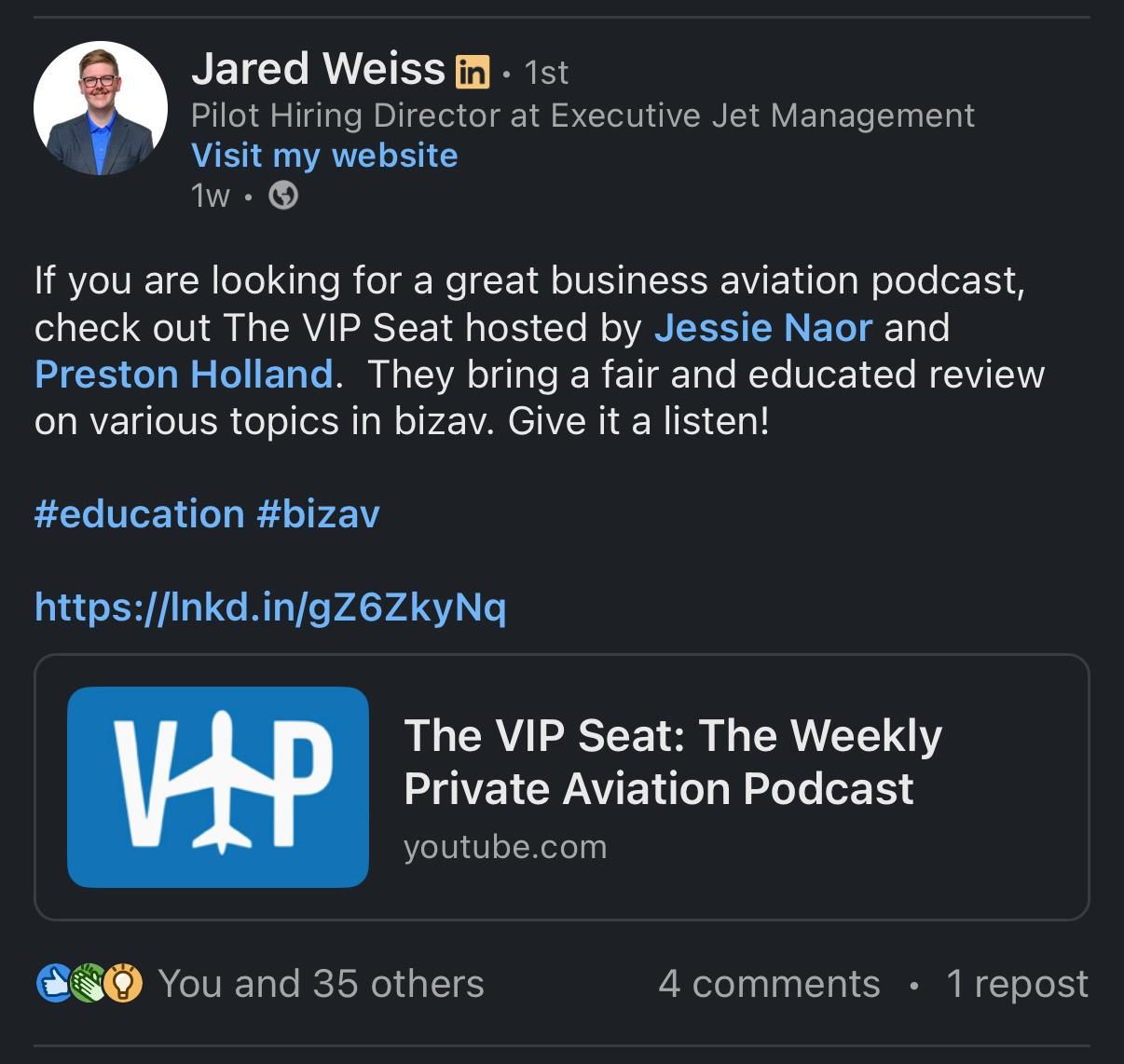Click the clapping celebrate reaction icon
Viewport: 1124px width, 1064px height.
pos(88,984)
